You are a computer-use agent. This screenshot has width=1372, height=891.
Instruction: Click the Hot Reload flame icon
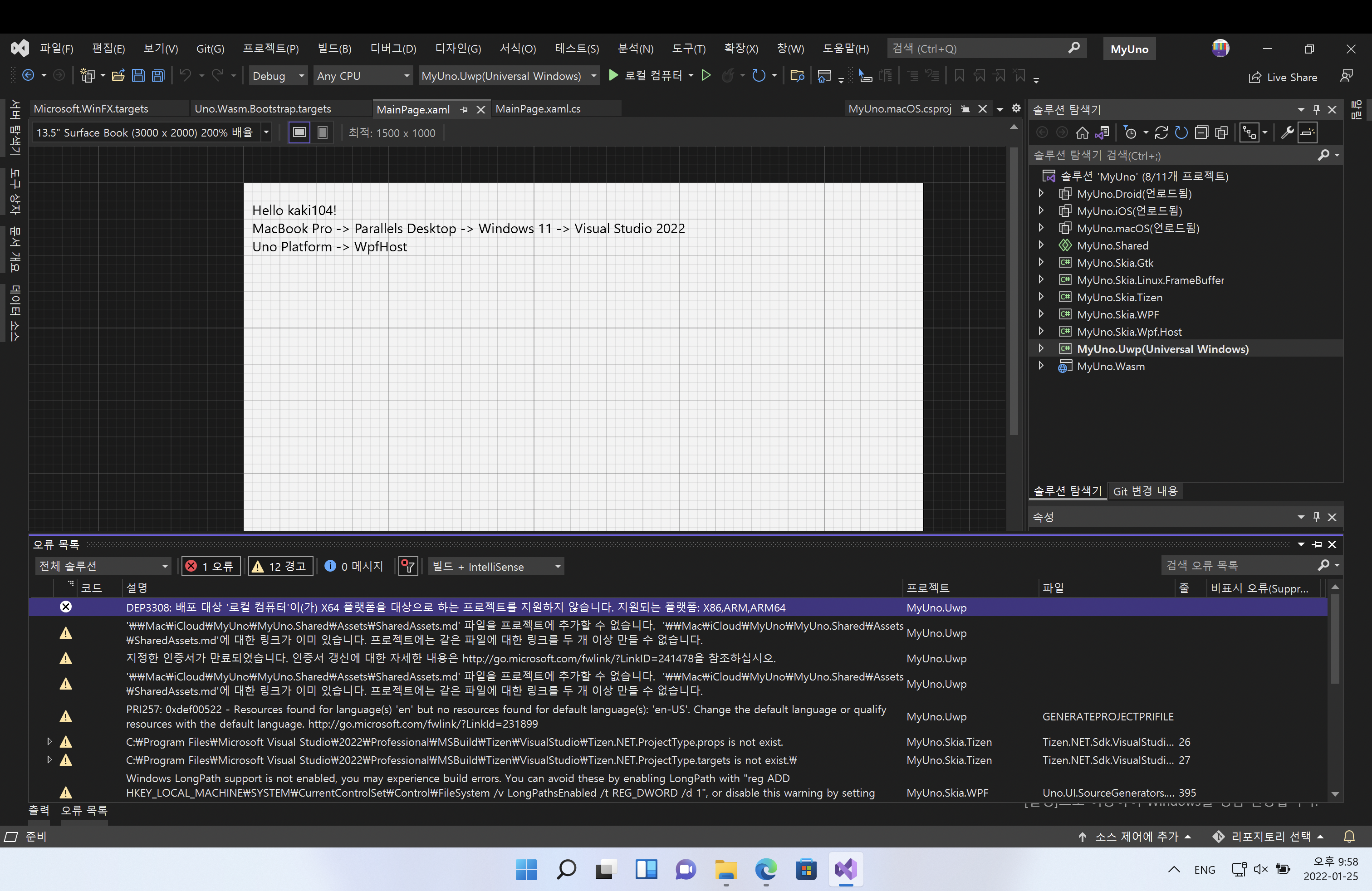pos(728,75)
